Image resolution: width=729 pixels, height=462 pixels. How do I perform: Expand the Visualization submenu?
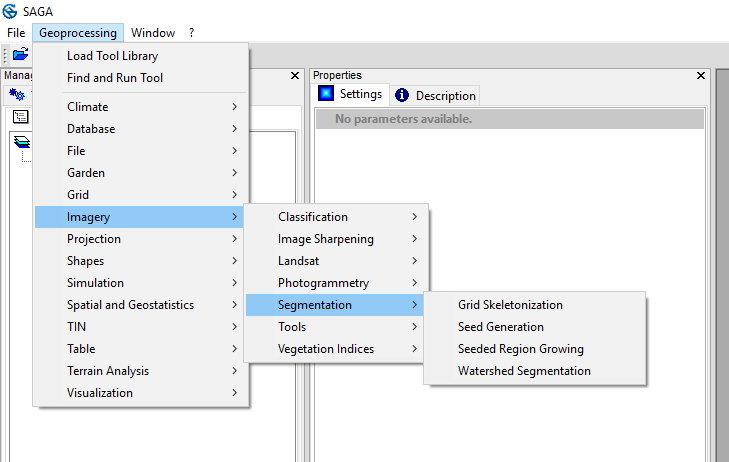[141, 393]
